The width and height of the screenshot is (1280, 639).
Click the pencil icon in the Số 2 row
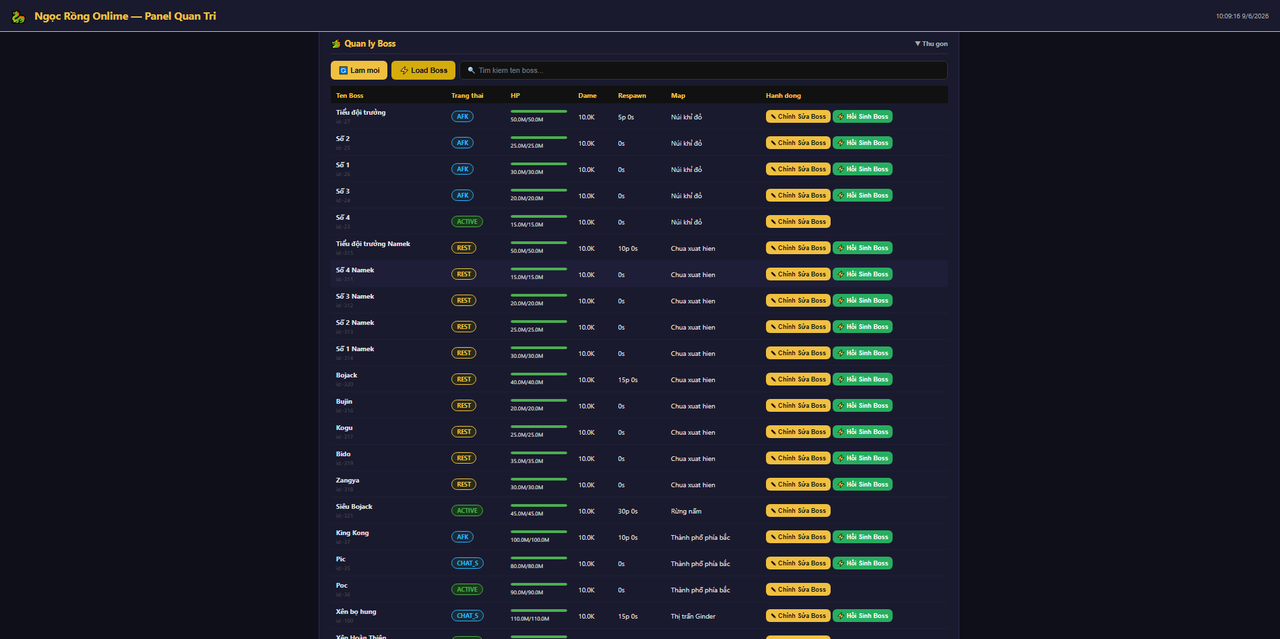pyautogui.click(x=774, y=143)
